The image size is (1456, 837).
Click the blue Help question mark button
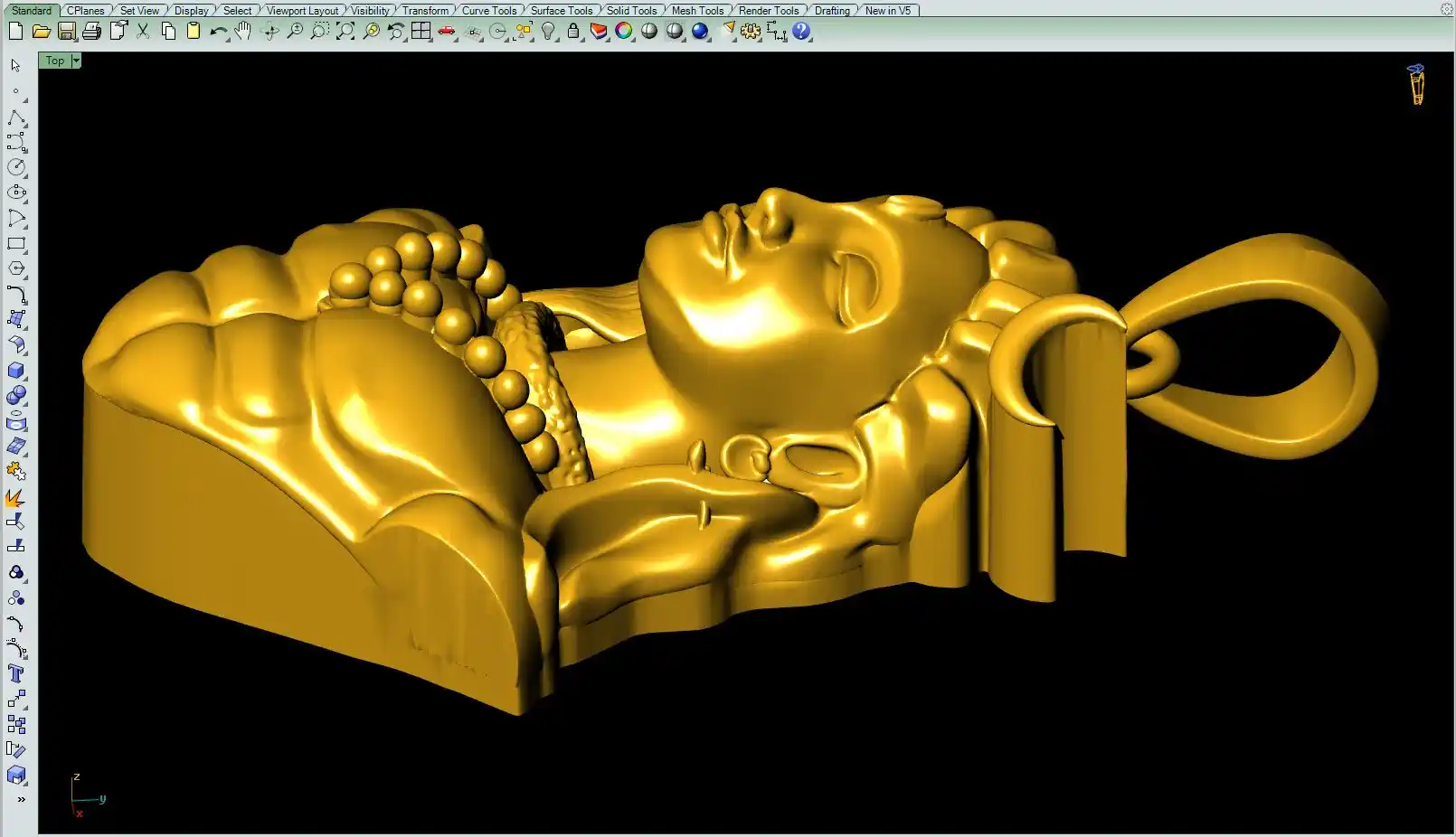coord(801,32)
